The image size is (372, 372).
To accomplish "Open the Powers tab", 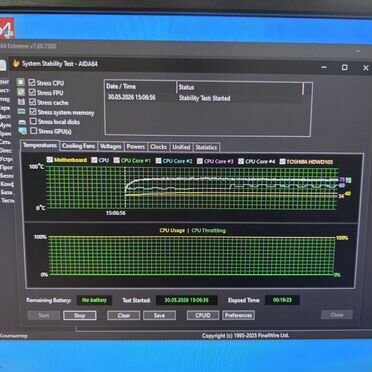I will (x=136, y=147).
